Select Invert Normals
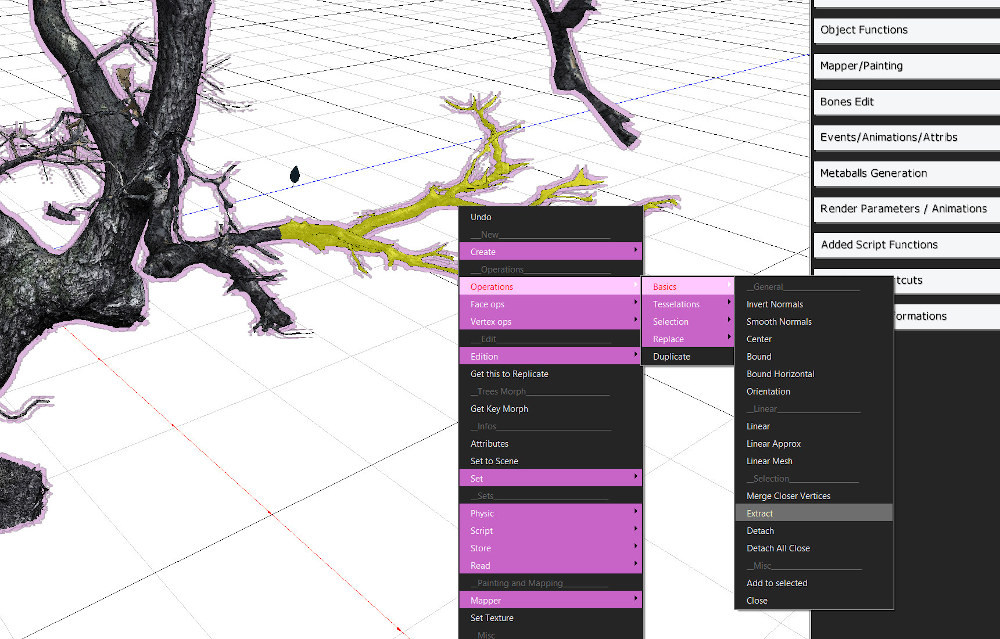The height and width of the screenshot is (639, 1000). pyautogui.click(x=814, y=304)
